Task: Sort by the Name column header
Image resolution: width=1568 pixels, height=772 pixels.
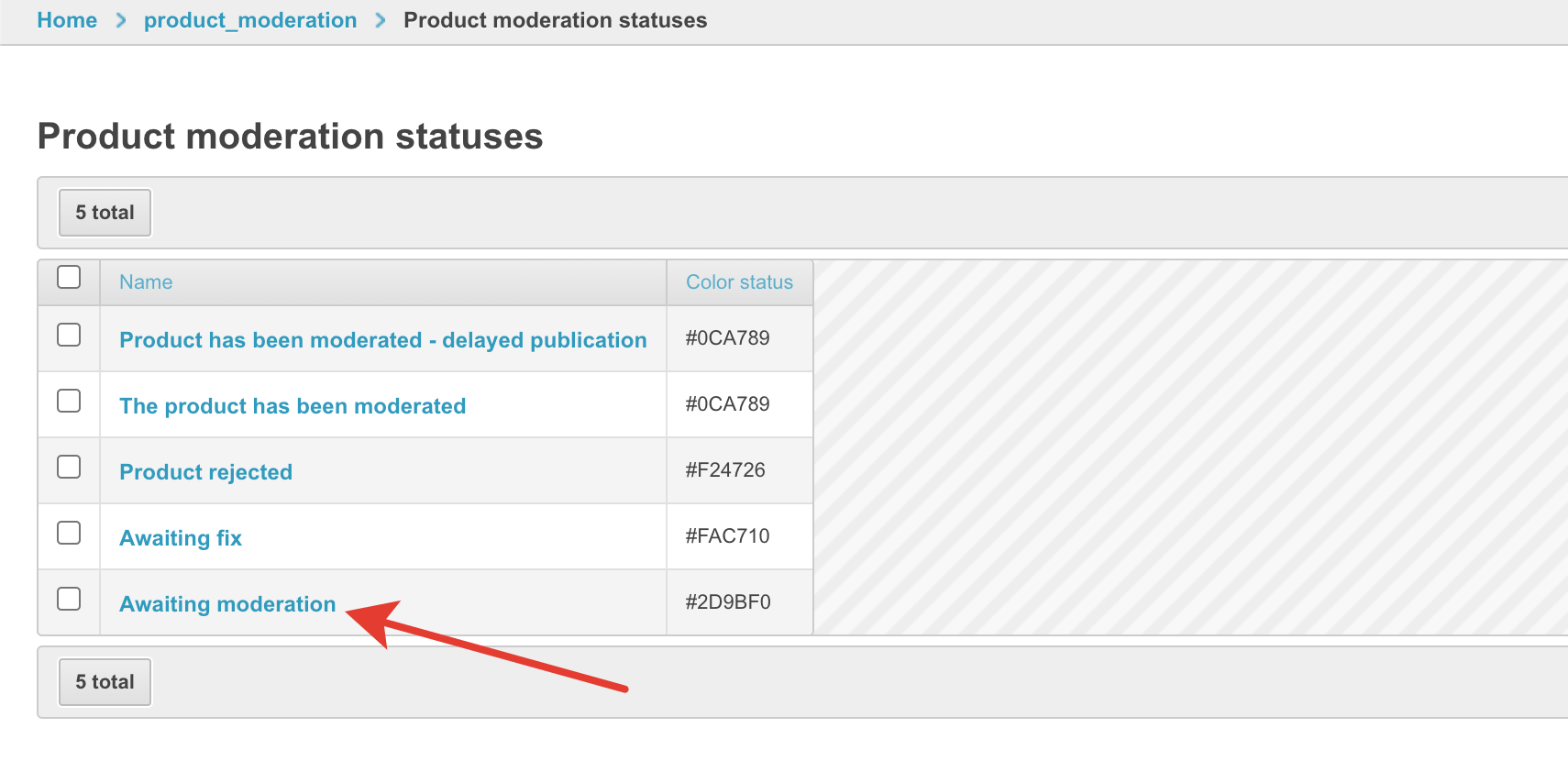Action: (146, 282)
